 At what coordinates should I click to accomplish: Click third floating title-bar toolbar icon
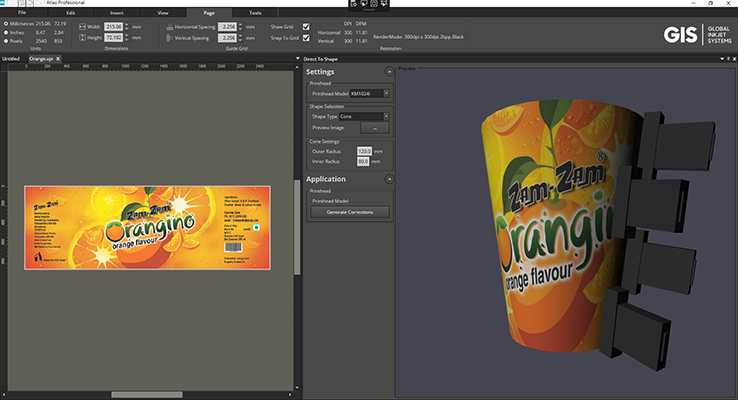click(x=374, y=3)
